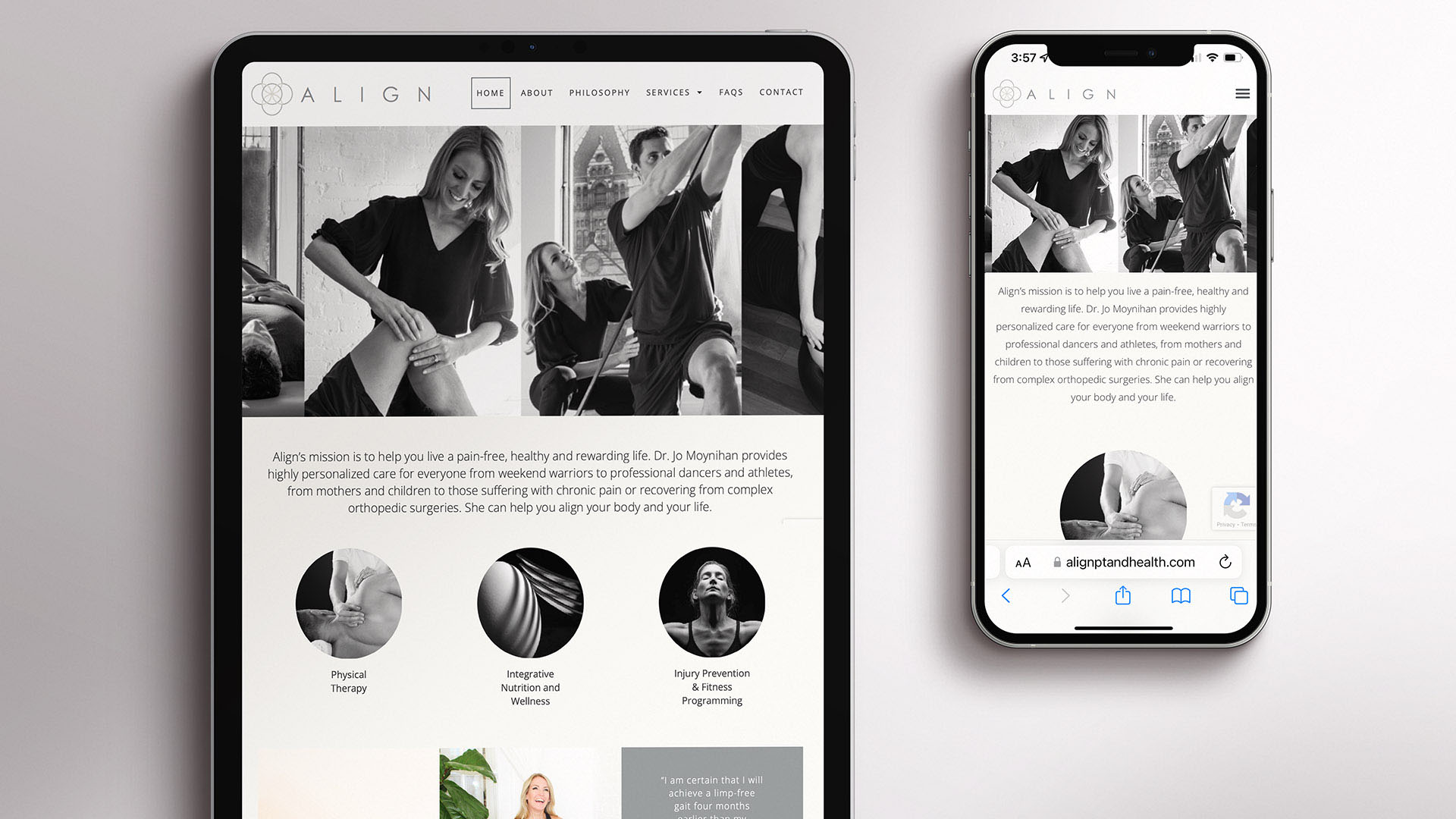Image resolution: width=1456 pixels, height=819 pixels.
Task: Click the ALIGN logo icon
Action: tap(269, 93)
